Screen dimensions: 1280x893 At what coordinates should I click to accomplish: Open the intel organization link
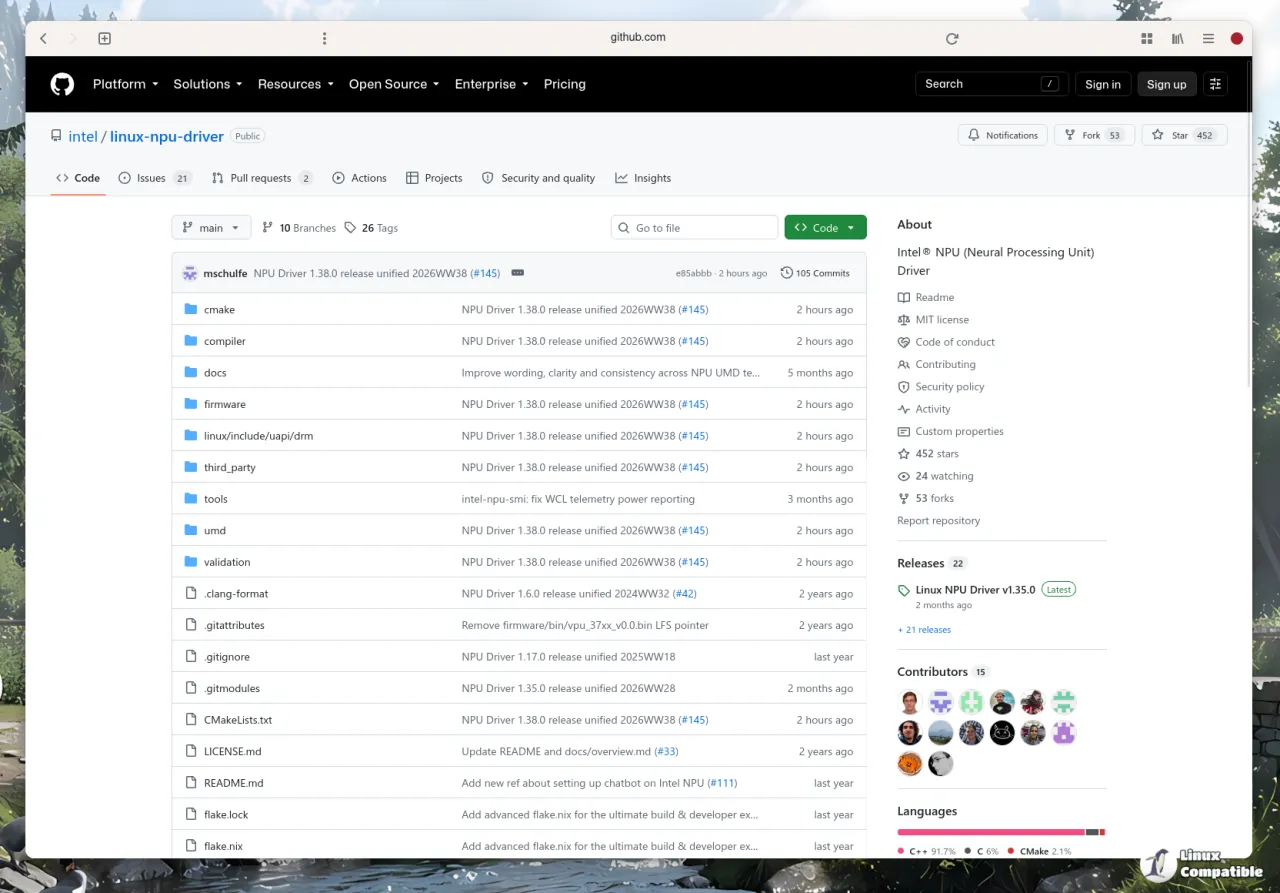[x=83, y=136]
